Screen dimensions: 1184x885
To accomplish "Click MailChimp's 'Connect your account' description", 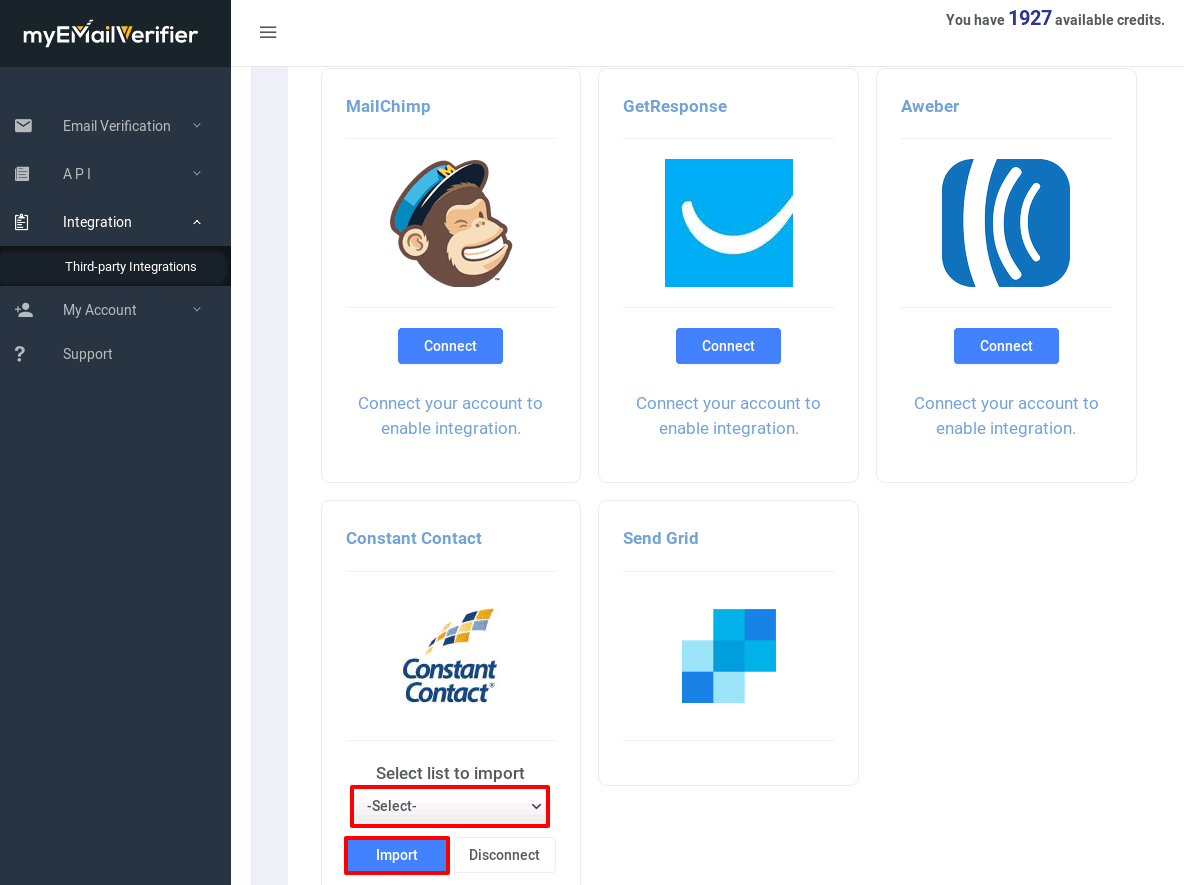I will 450,415.
